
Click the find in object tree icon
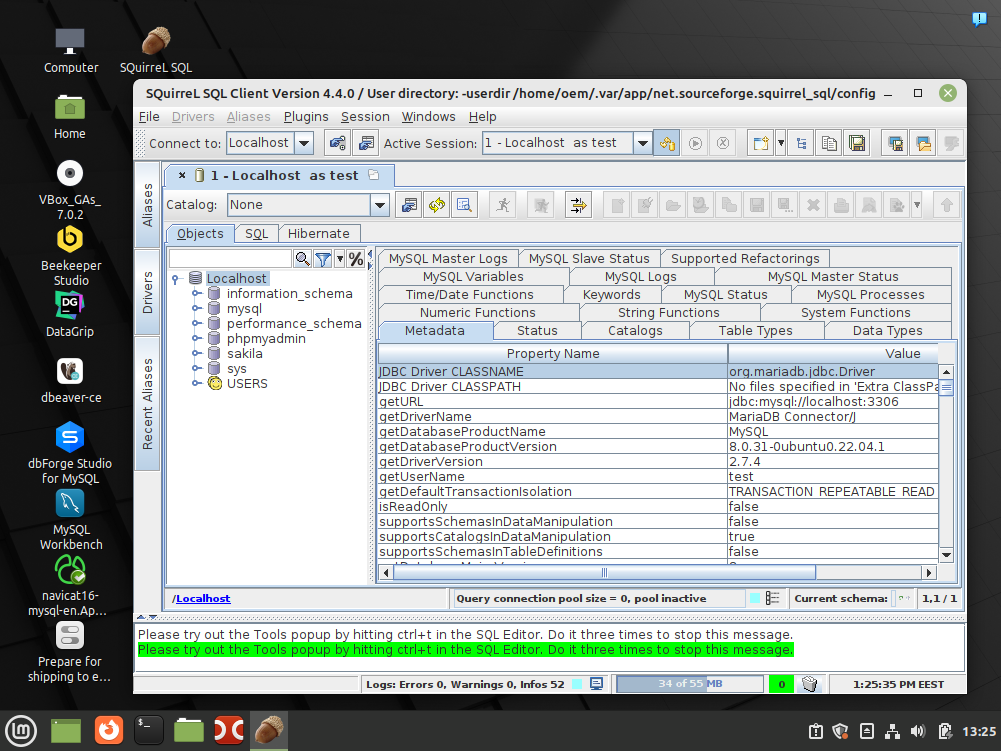[x=464, y=205]
